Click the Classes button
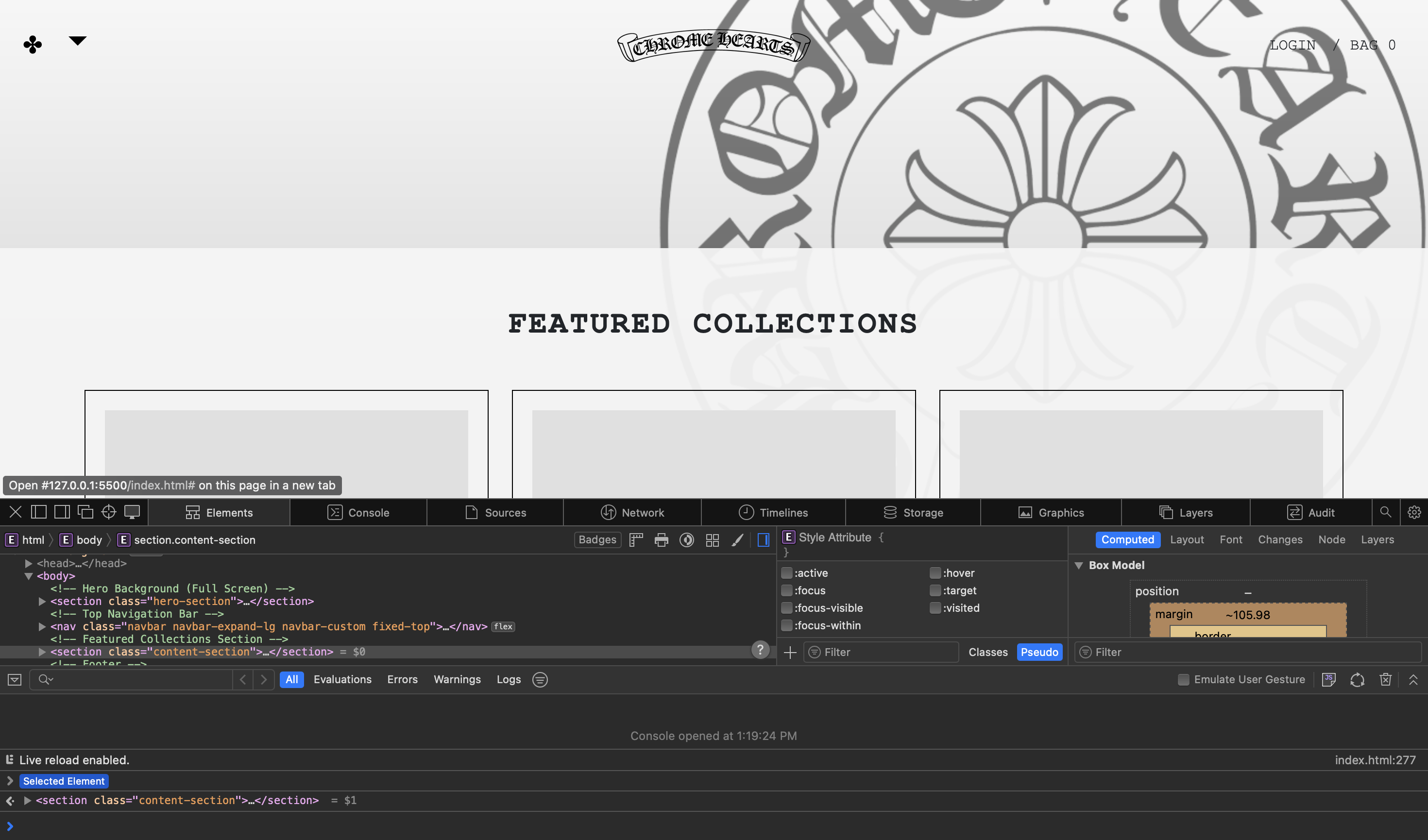The width and height of the screenshot is (1428, 840). coord(988,652)
